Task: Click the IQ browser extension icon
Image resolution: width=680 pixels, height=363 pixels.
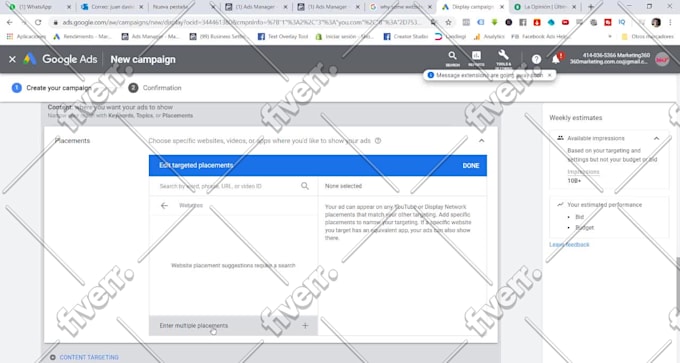Action: click(x=622, y=22)
